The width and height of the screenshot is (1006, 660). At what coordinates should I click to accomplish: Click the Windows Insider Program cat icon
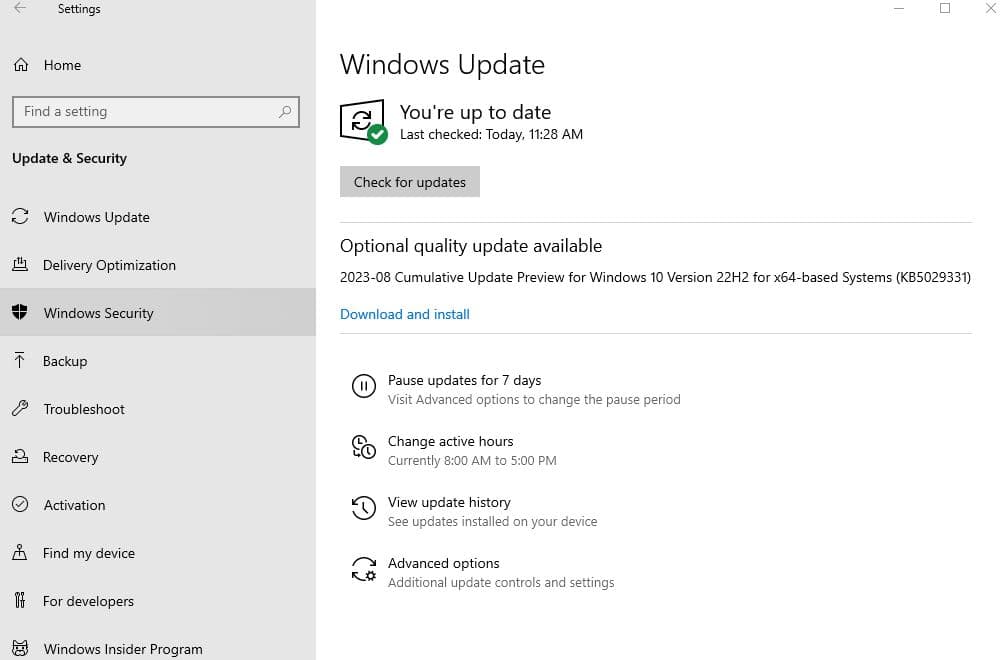pyautogui.click(x=20, y=648)
